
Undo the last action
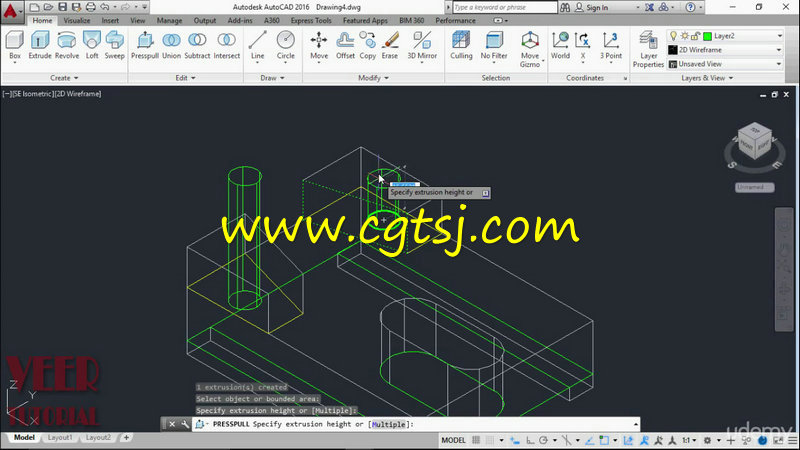(x=105, y=7)
